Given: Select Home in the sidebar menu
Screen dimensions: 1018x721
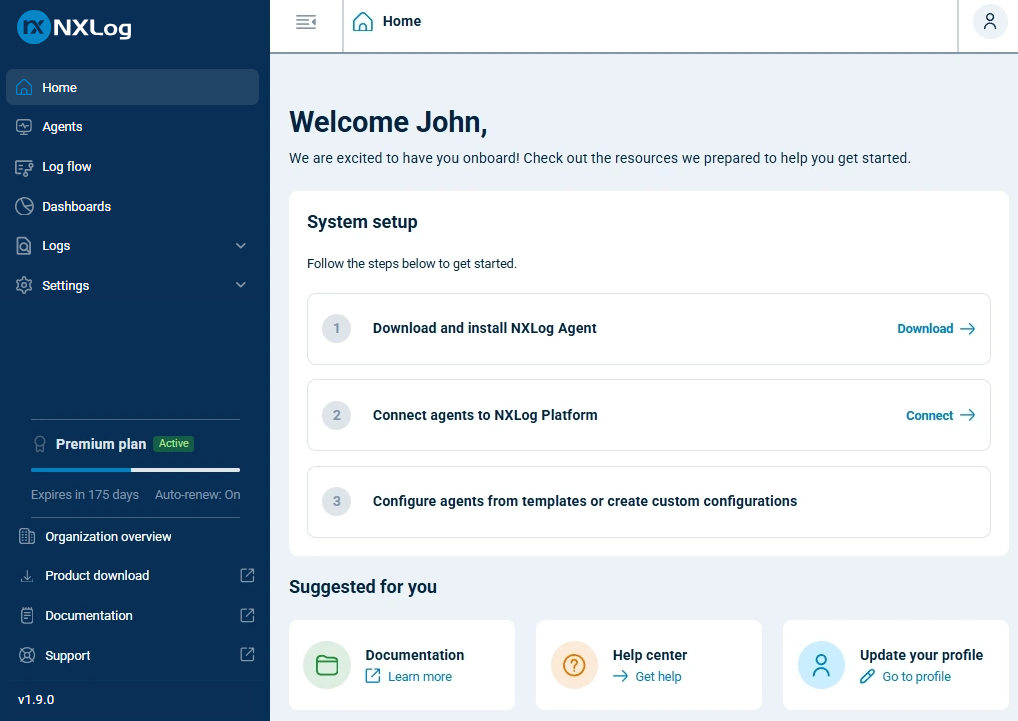Looking at the screenshot, I should [60, 87].
